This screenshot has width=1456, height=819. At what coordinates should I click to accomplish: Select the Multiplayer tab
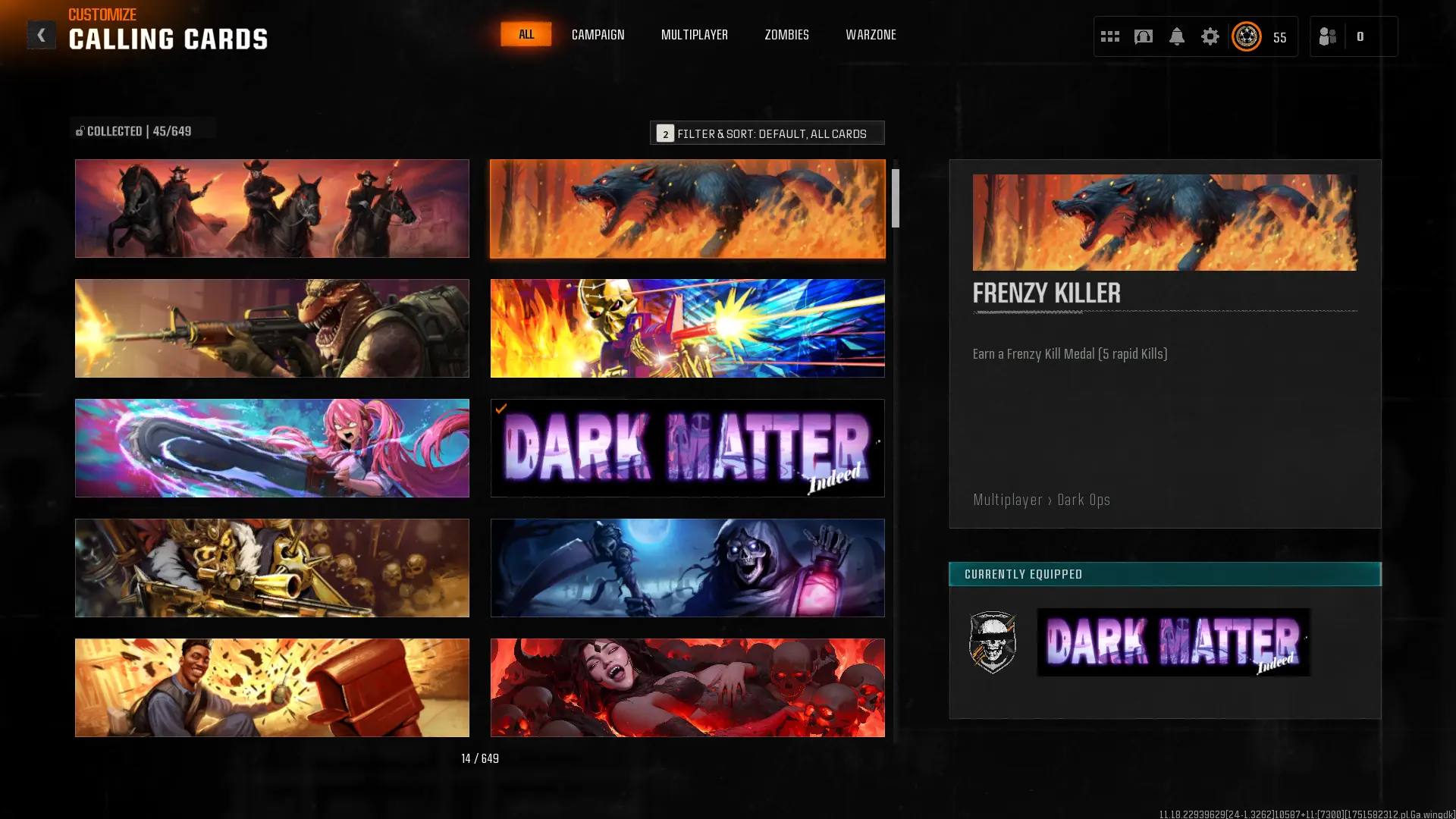[x=694, y=35]
